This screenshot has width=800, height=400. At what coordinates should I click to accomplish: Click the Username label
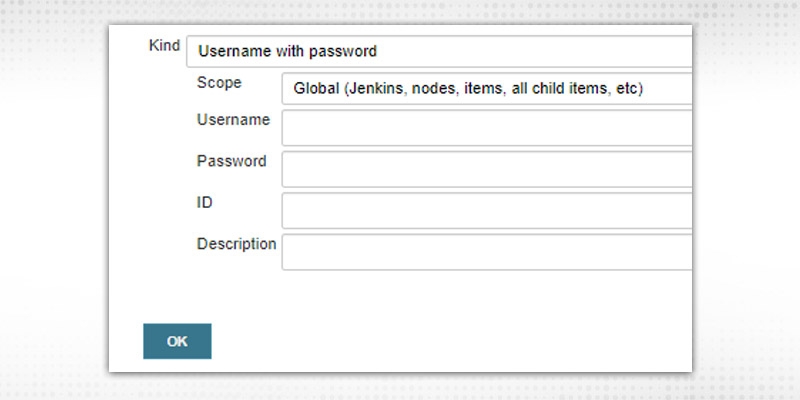tap(233, 120)
